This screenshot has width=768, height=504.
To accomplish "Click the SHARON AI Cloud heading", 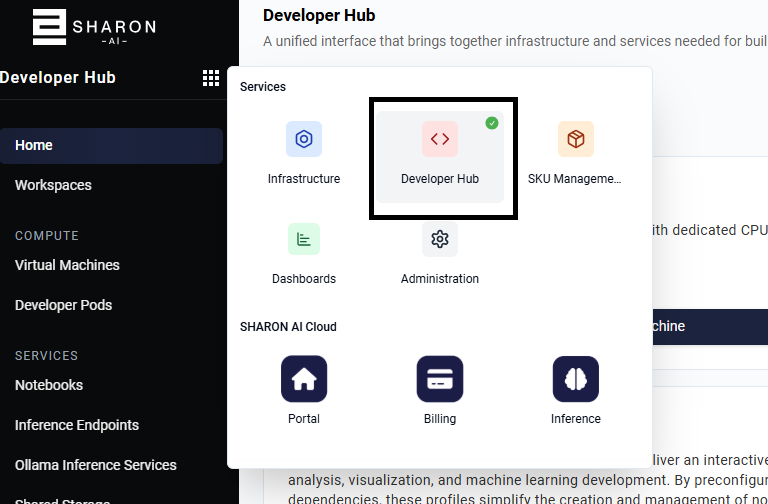I will [x=288, y=327].
